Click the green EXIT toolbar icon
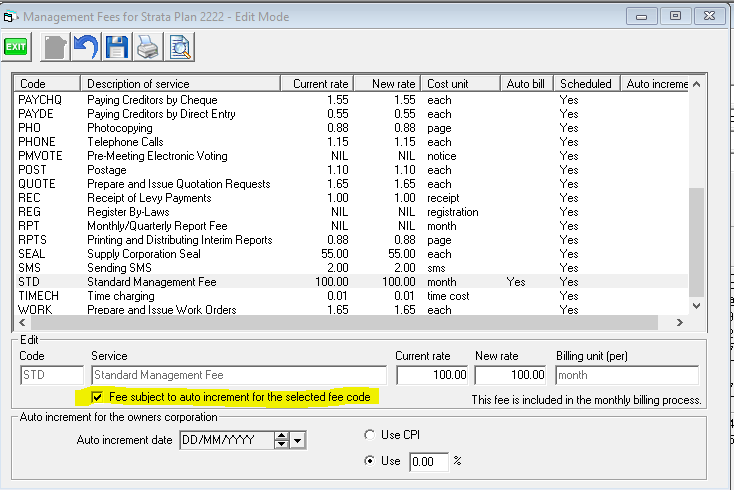This screenshot has height=490, width=734. [17, 46]
